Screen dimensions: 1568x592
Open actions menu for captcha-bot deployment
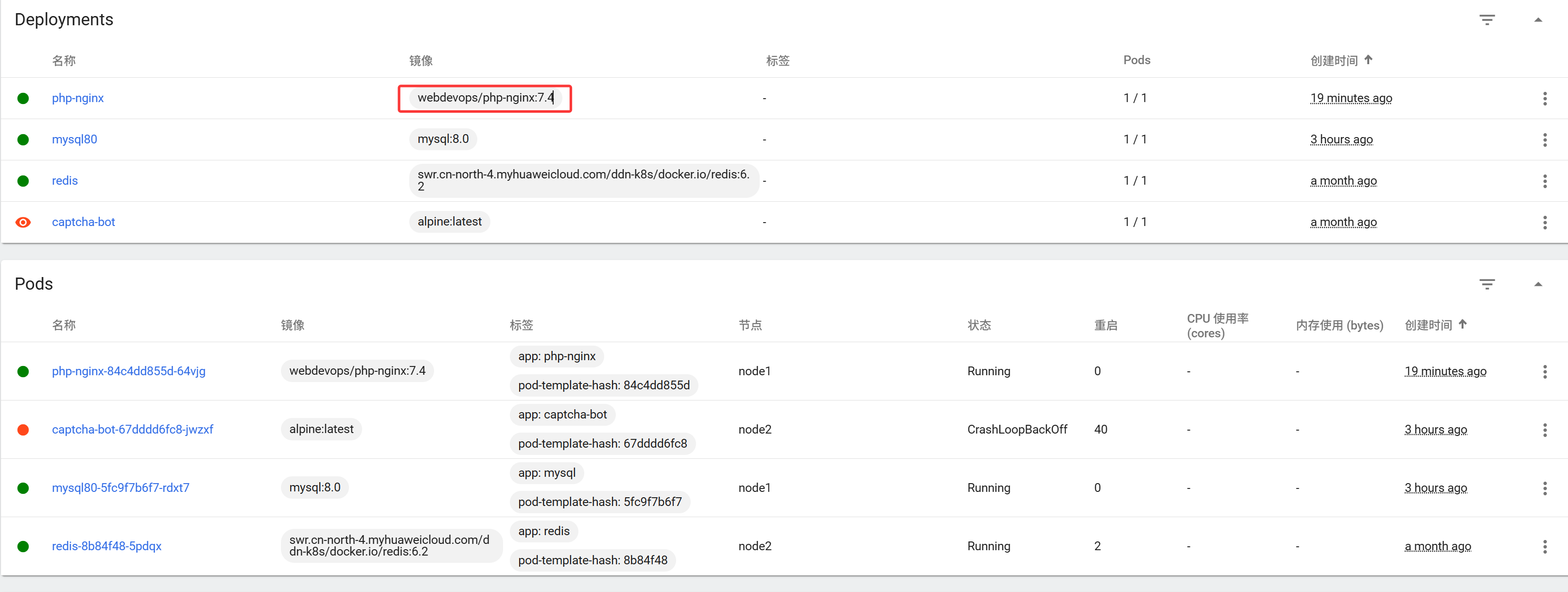1544,223
